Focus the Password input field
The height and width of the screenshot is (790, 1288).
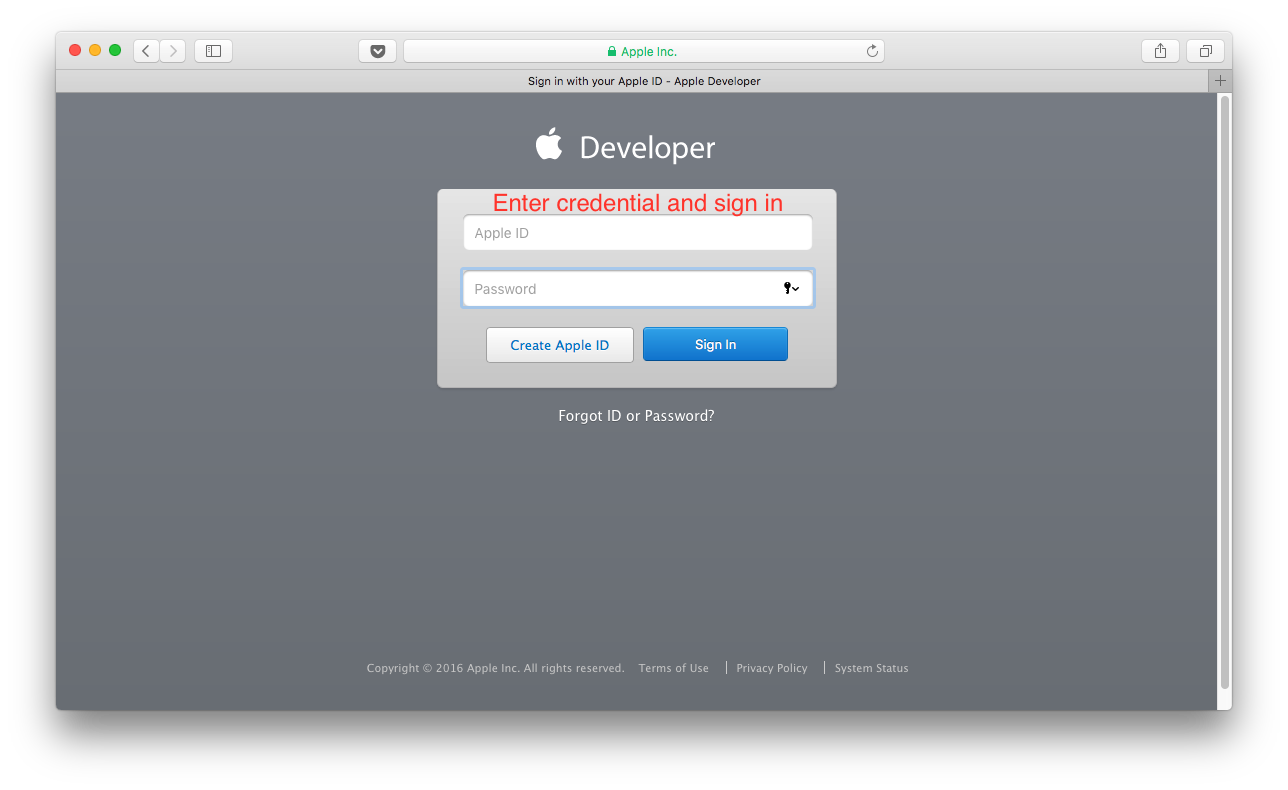coord(638,289)
